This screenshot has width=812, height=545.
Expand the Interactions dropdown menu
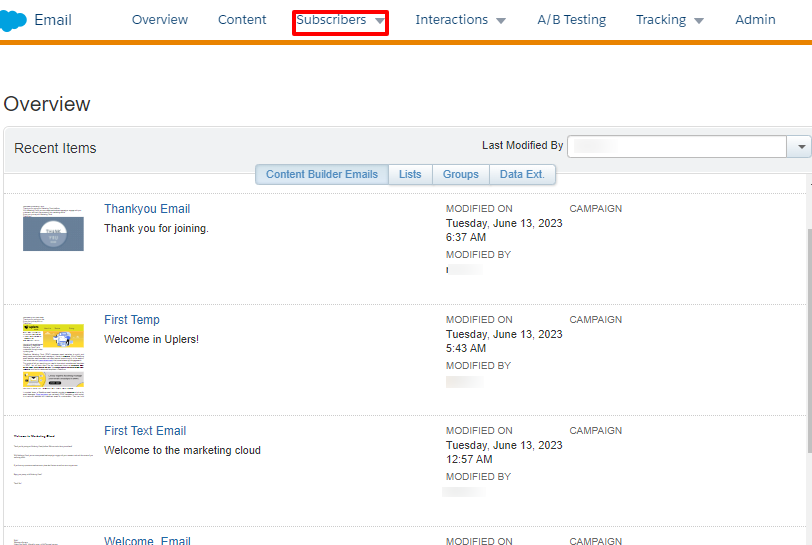tap(460, 20)
